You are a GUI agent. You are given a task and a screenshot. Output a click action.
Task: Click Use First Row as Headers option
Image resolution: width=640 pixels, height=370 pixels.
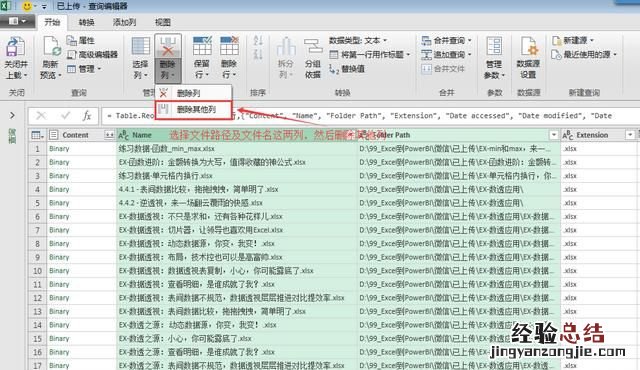[x=369, y=54]
